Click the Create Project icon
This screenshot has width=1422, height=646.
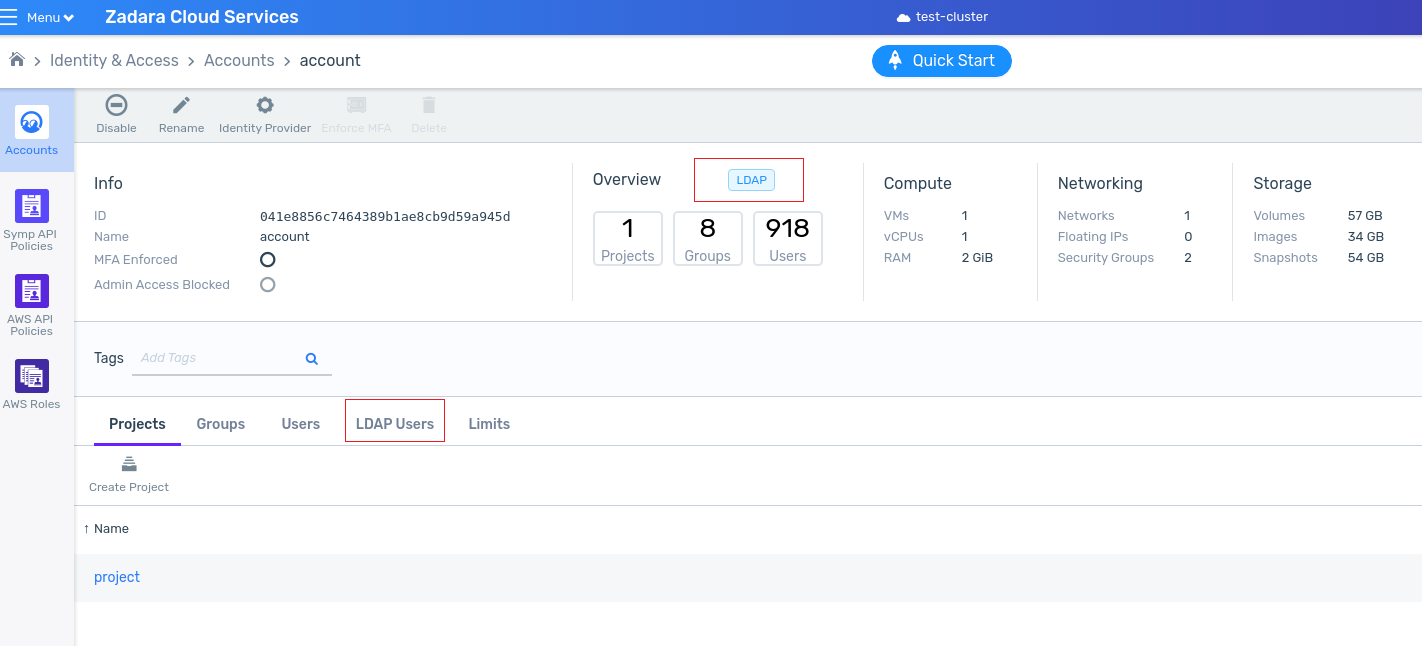pos(129,465)
